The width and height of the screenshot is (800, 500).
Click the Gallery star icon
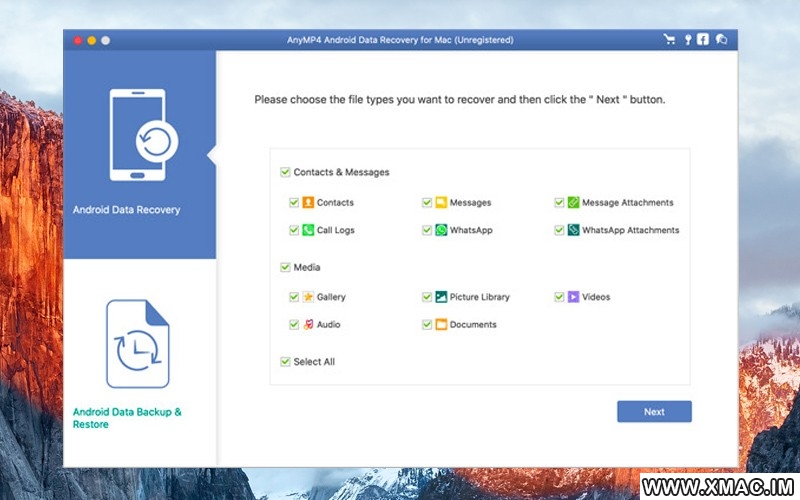pos(308,297)
